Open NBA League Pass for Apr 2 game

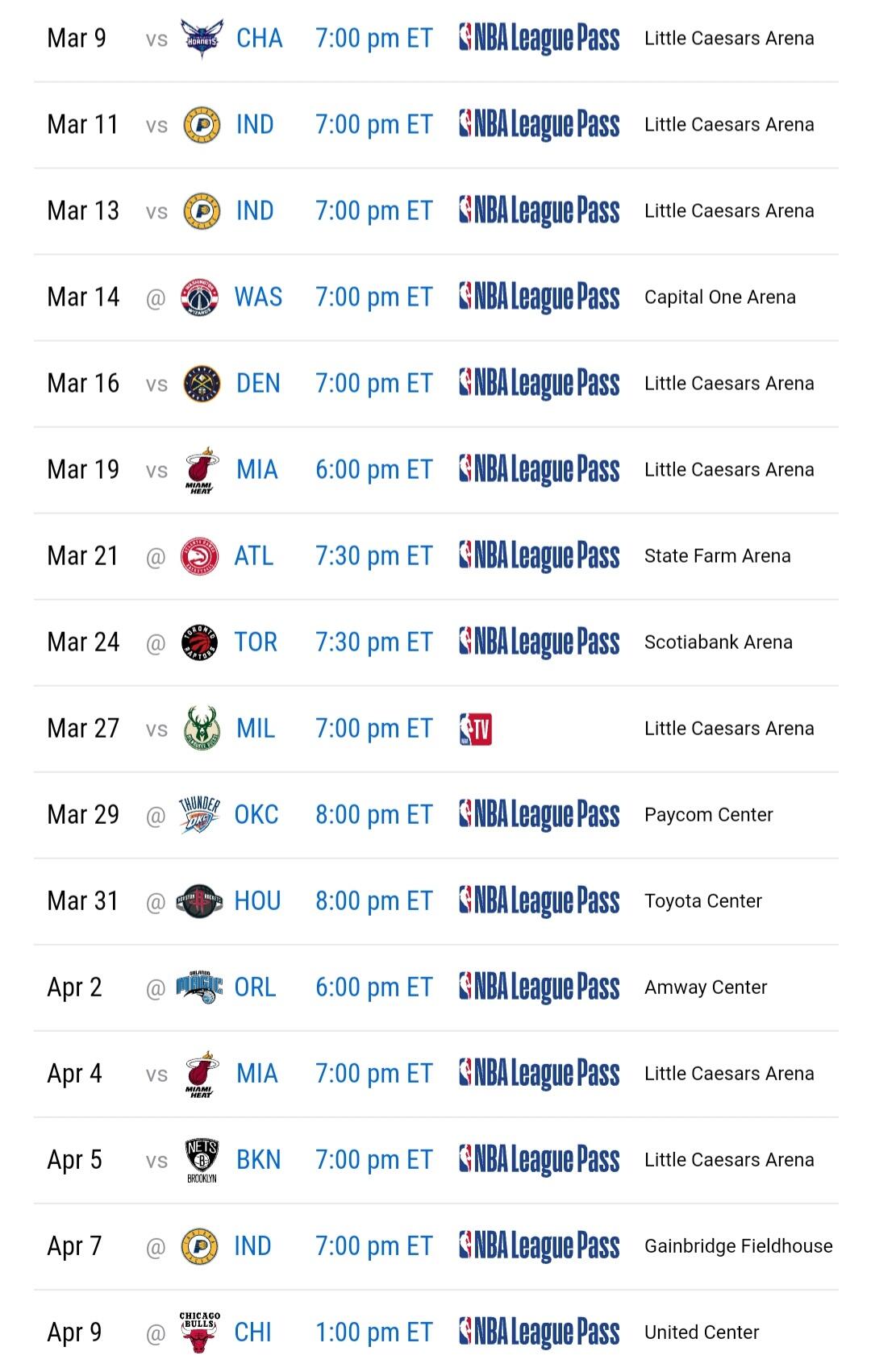coord(539,987)
